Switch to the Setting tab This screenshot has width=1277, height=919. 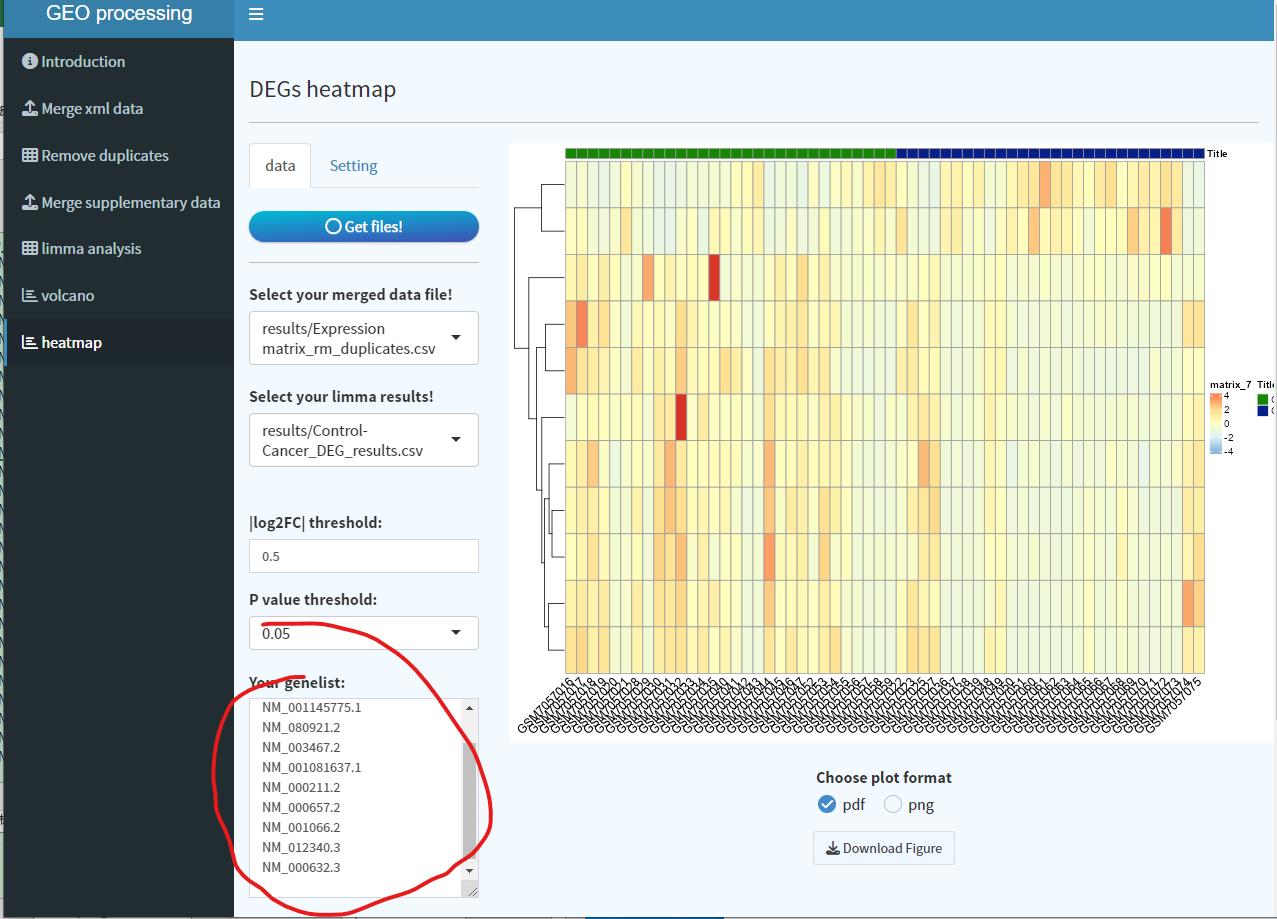pyautogui.click(x=354, y=165)
